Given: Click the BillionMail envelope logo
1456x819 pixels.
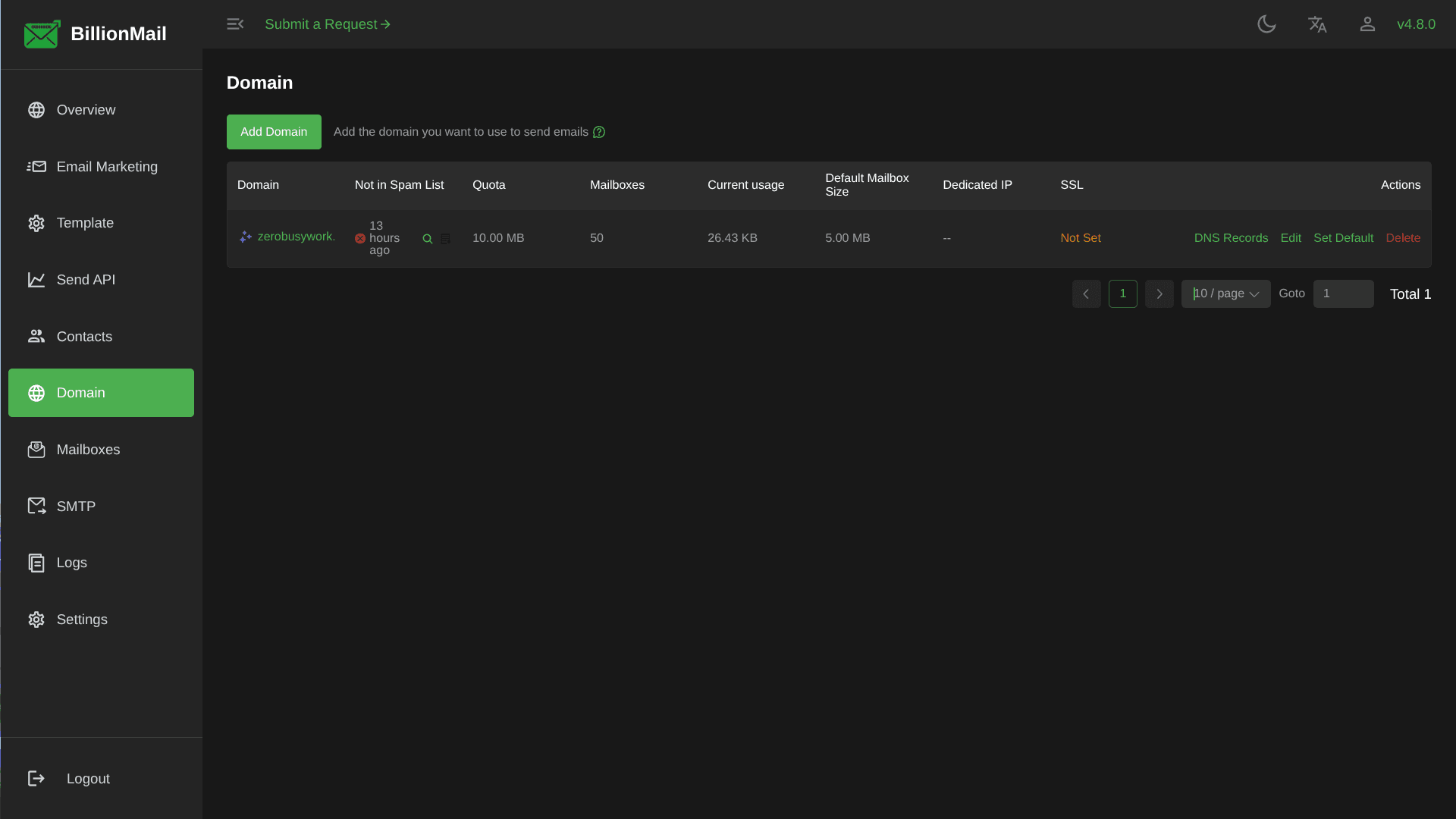Looking at the screenshot, I should point(42,34).
